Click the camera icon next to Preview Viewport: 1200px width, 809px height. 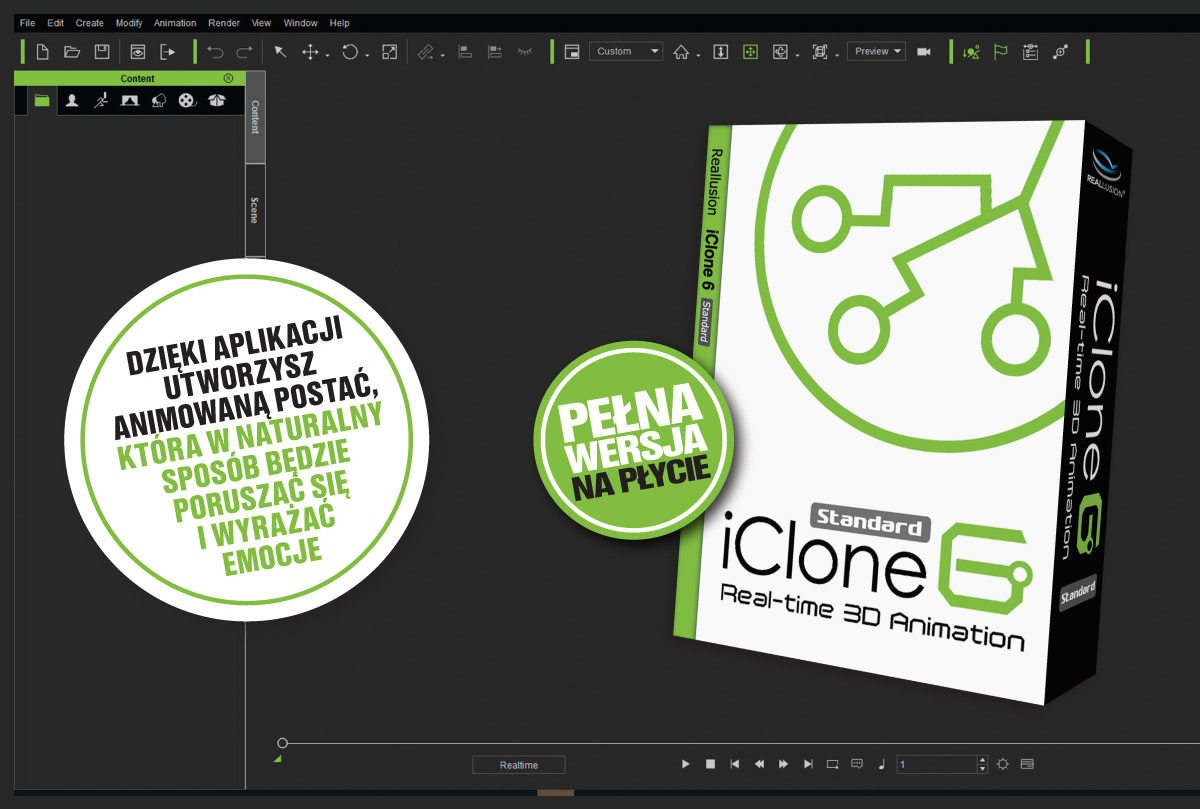click(924, 52)
